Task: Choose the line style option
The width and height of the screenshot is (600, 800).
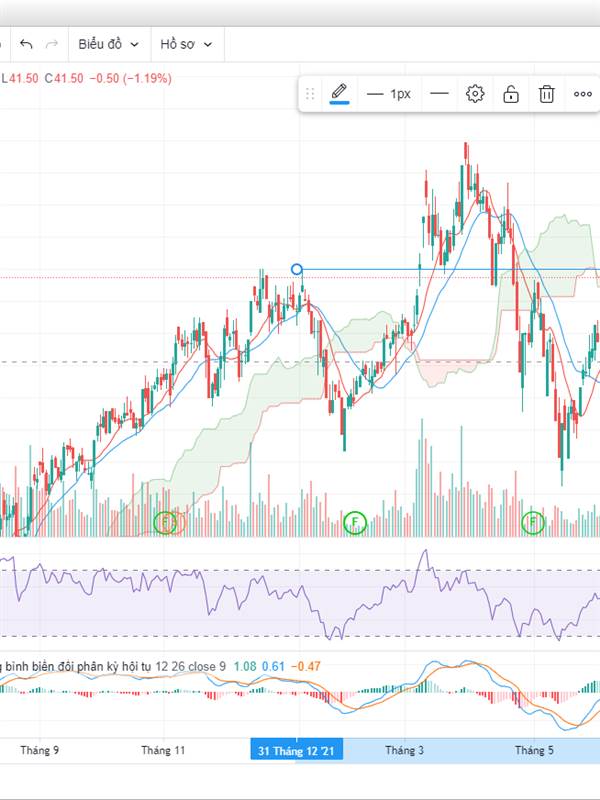Action: pyautogui.click(x=439, y=93)
